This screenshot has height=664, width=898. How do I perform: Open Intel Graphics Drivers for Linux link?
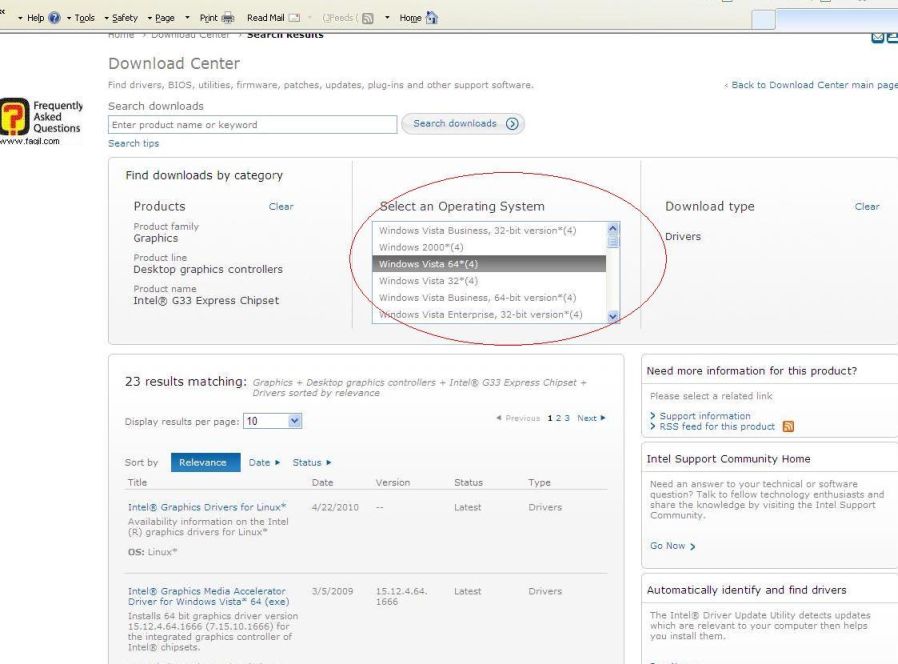(207, 507)
